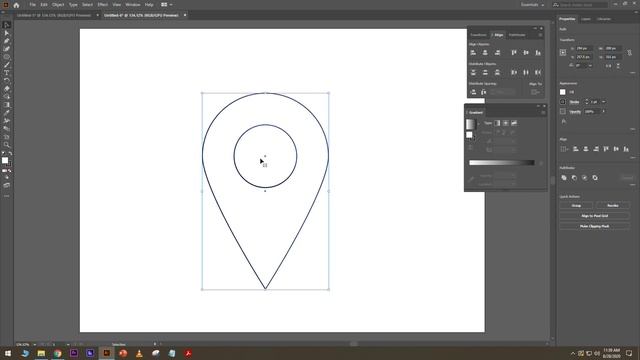Click Horizontal Align Left in Align panel
The width and height of the screenshot is (640, 360).
473,53
